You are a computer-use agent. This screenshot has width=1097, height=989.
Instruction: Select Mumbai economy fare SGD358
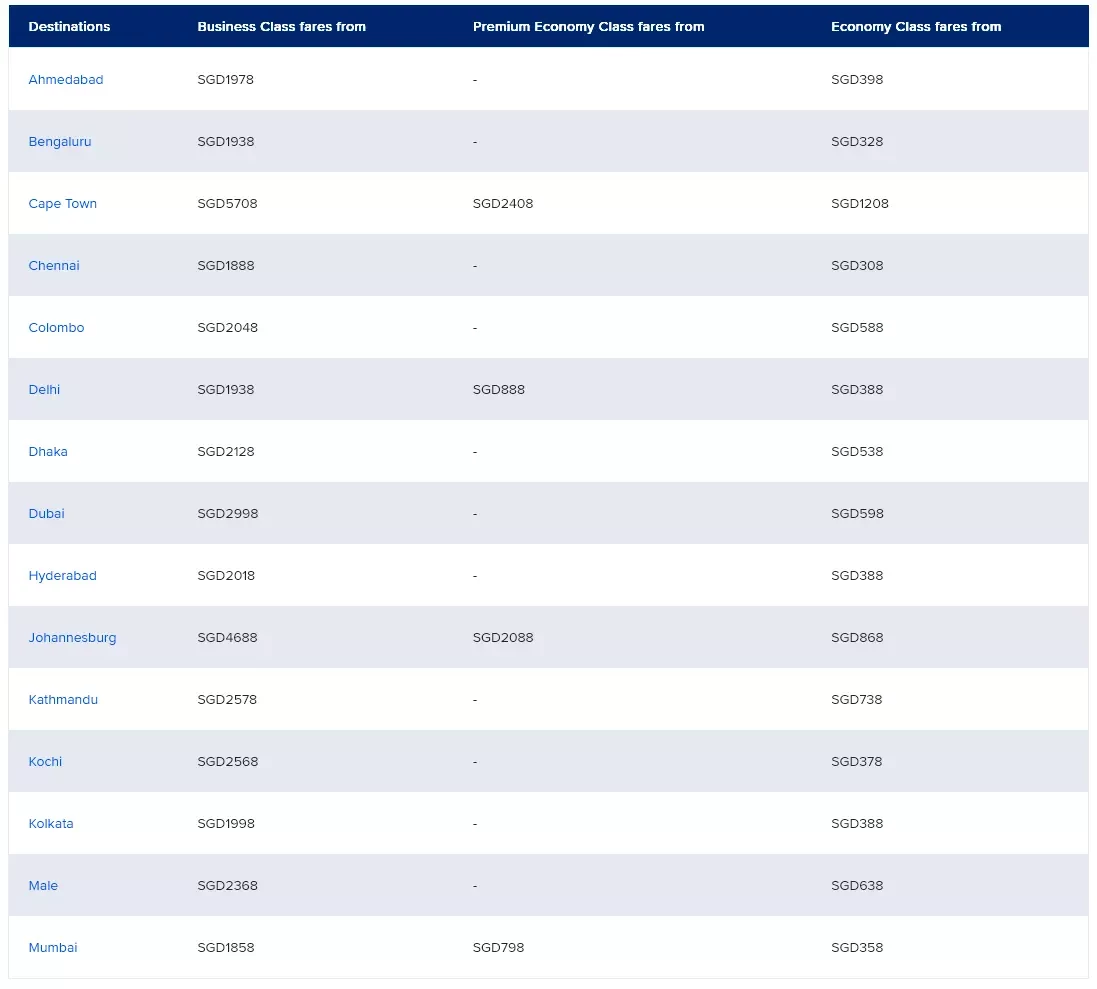857,948
